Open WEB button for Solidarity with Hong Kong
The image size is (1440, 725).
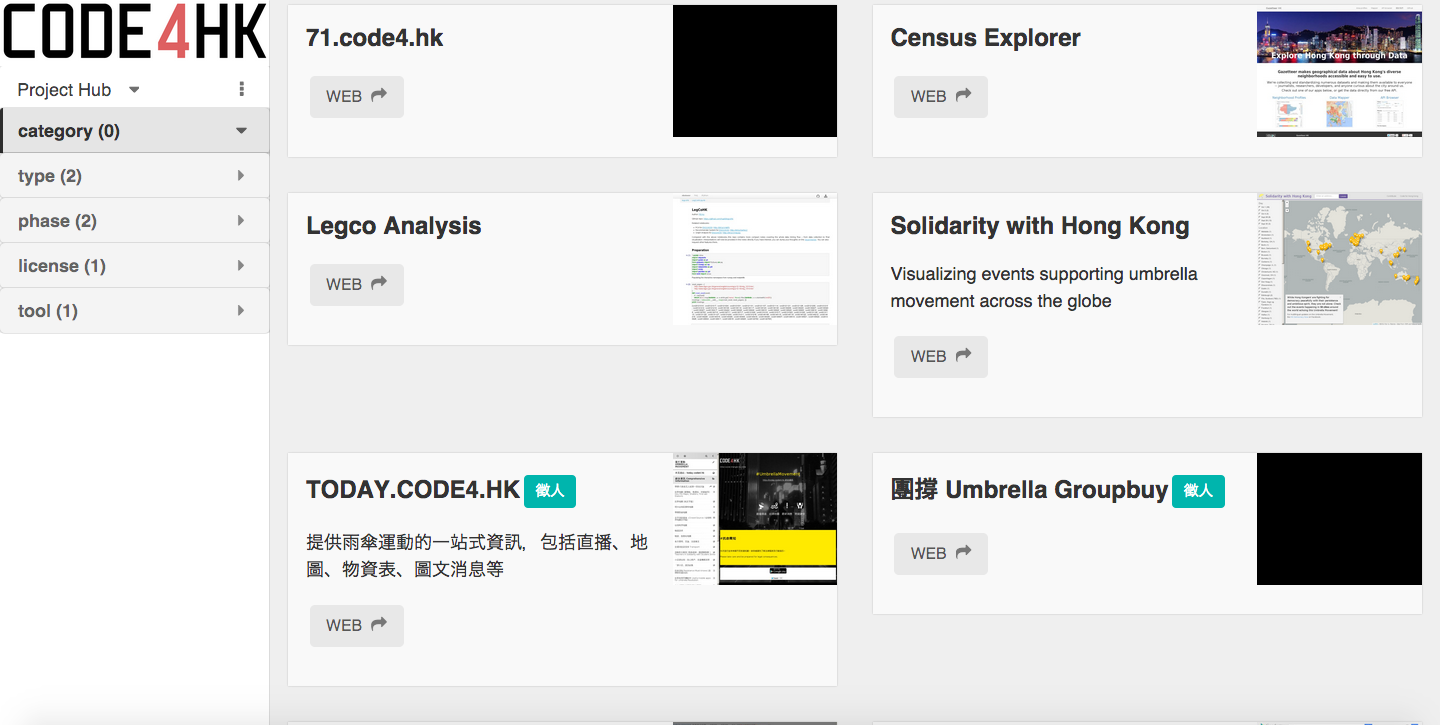941,357
